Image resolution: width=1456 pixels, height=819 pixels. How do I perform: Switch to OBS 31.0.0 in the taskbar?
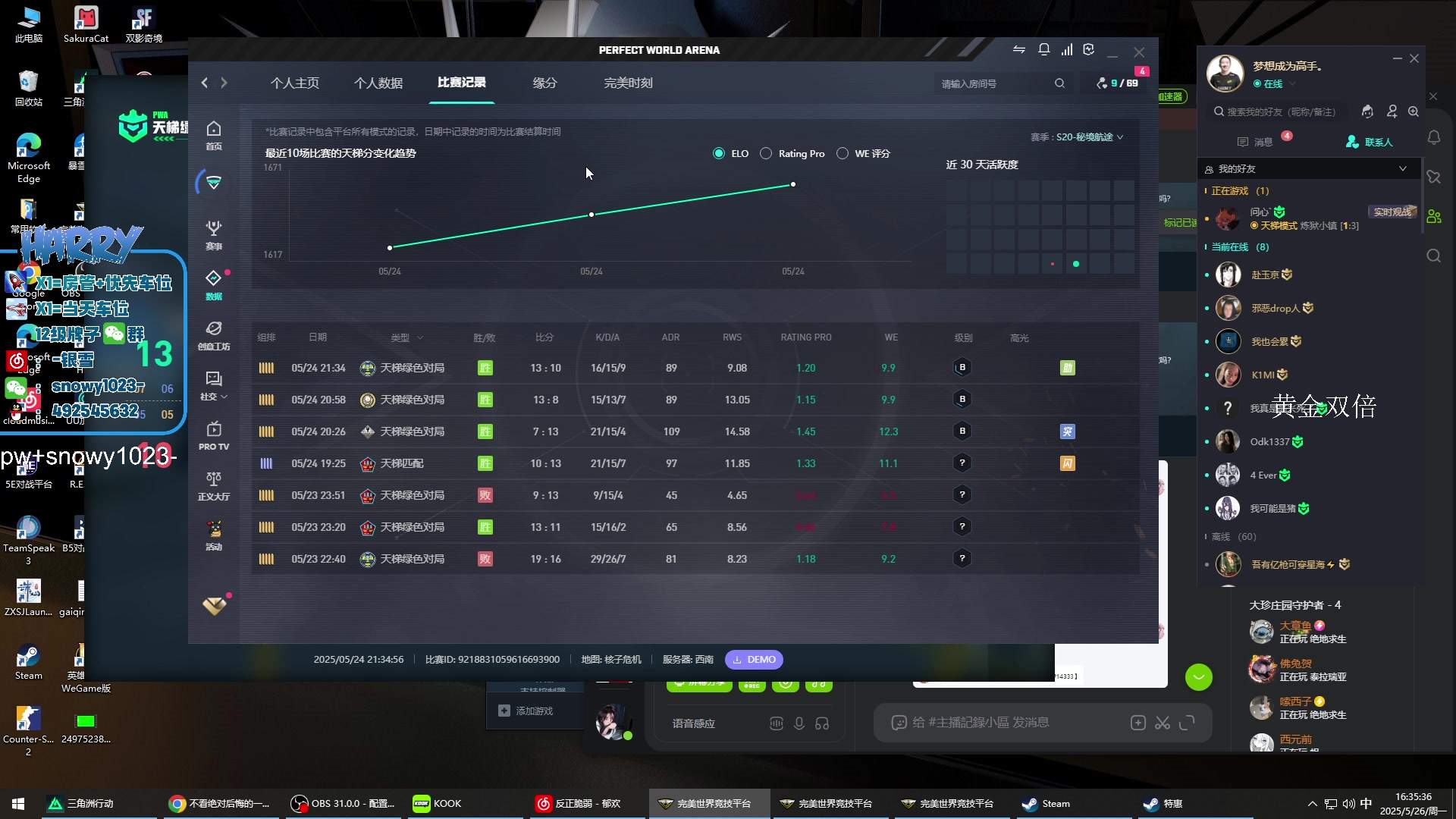pyautogui.click(x=343, y=804)
